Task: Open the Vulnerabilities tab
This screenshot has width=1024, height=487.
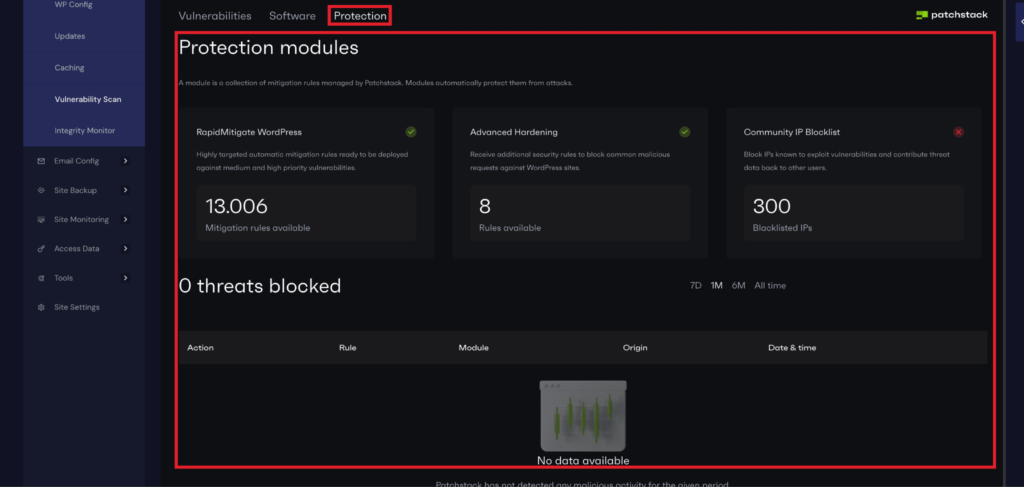Action: 215,16
